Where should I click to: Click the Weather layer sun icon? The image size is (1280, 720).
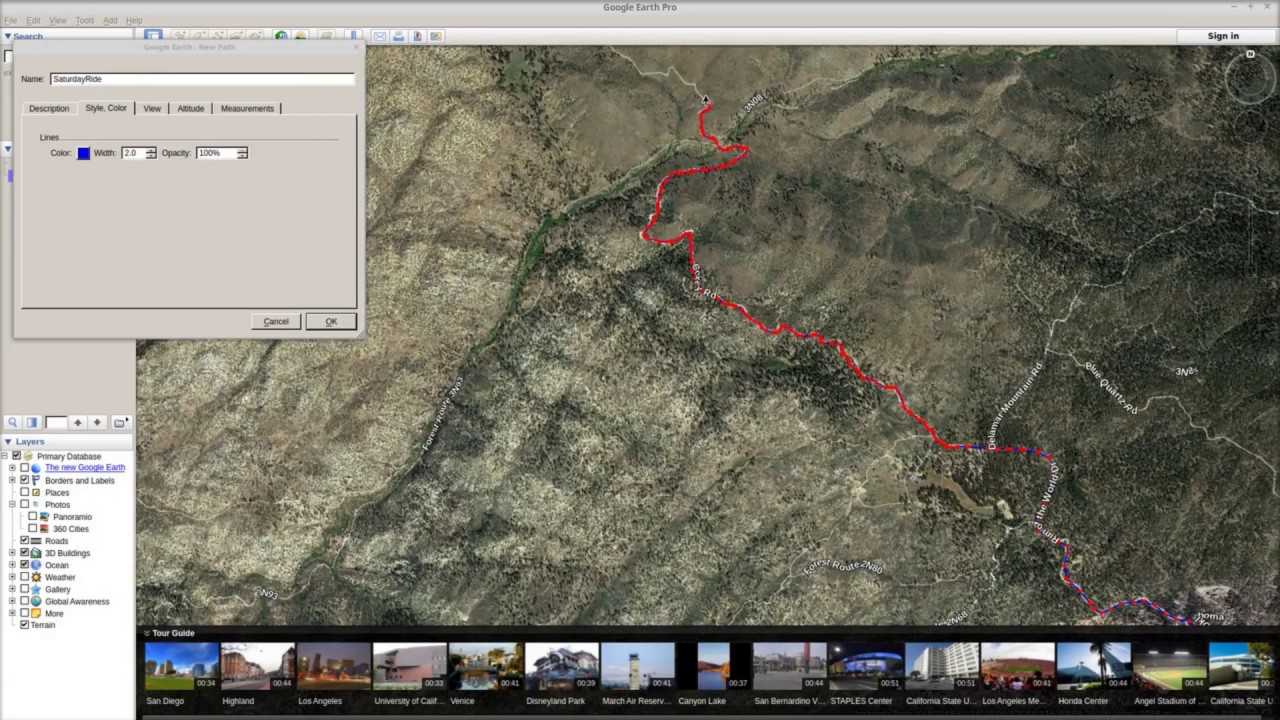click(36, 577)
